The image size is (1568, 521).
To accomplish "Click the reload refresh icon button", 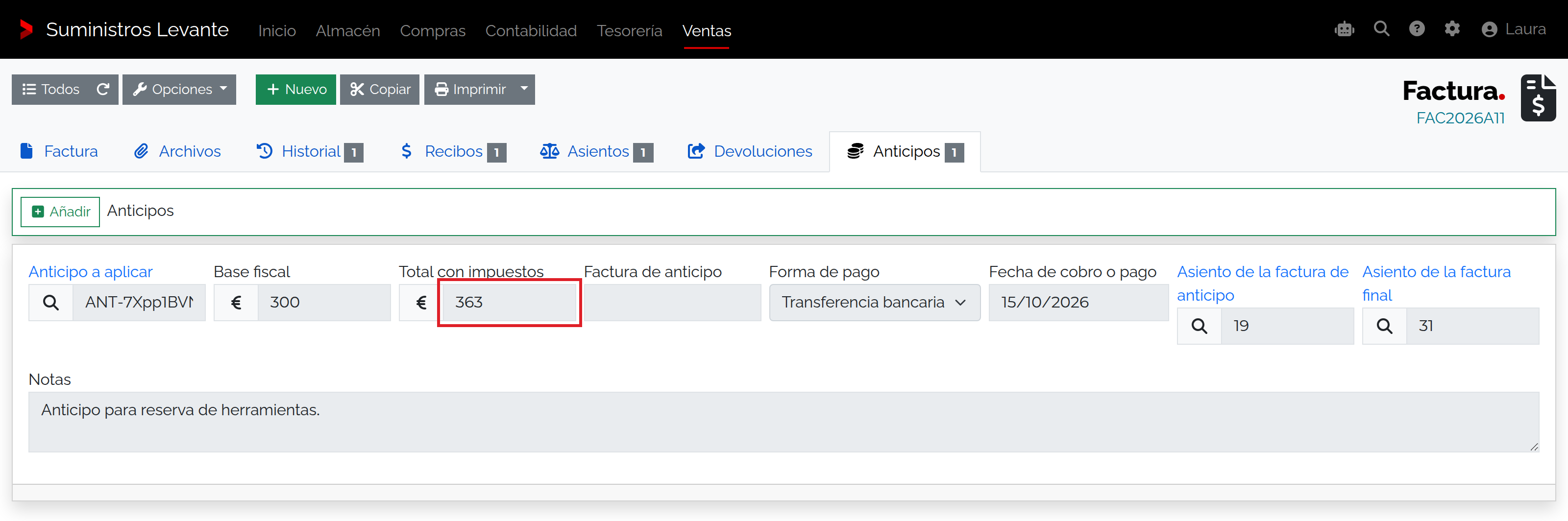I will pyautogui.click(x=103, y=90).
